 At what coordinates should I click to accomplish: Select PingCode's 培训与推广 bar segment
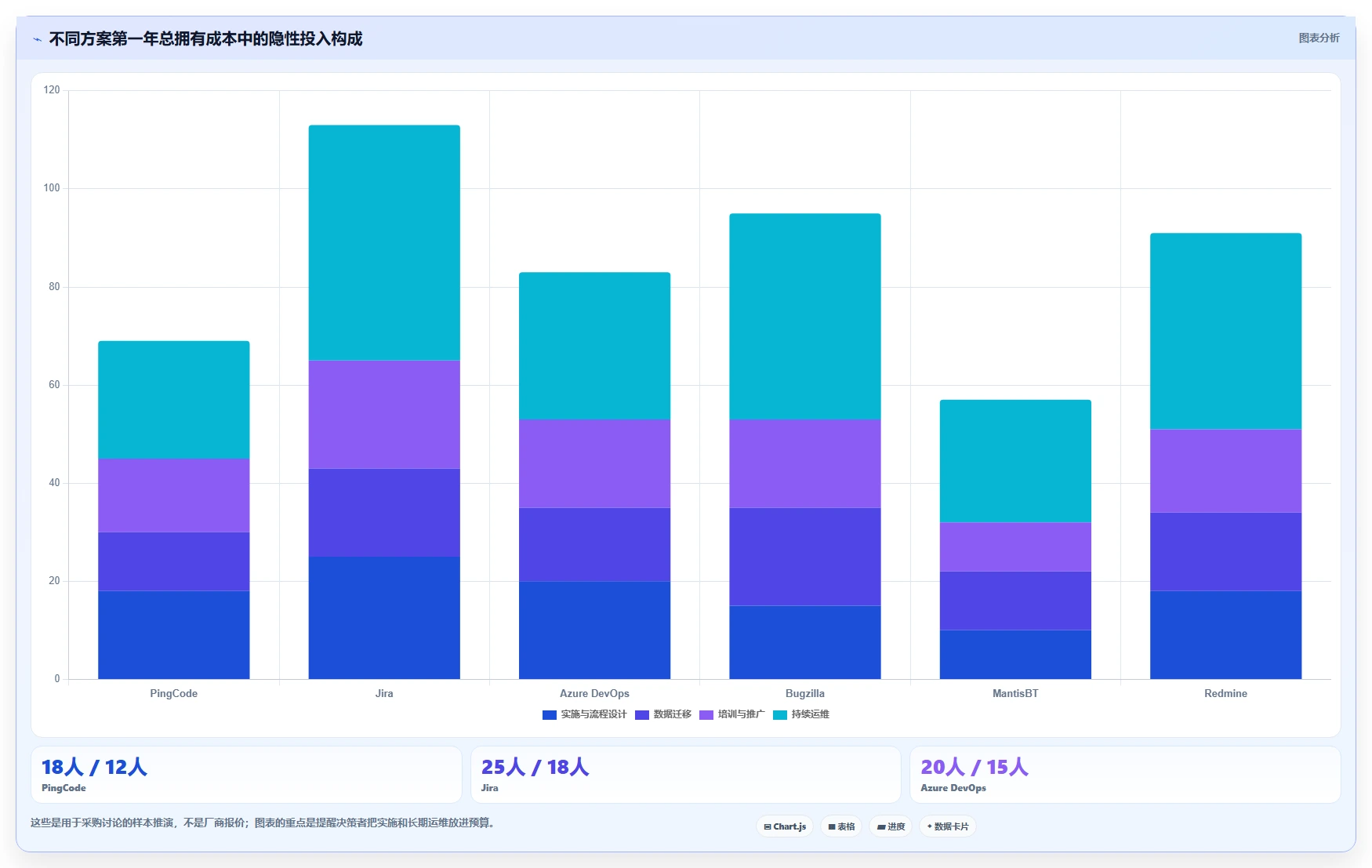tap(174, 496)
